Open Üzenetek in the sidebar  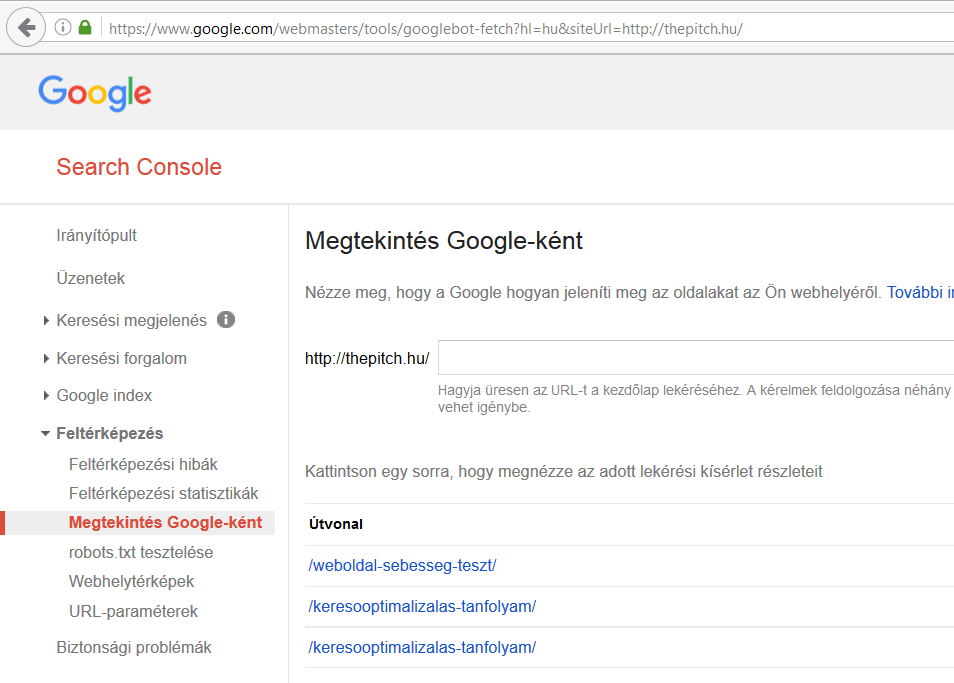pos(90,278)
